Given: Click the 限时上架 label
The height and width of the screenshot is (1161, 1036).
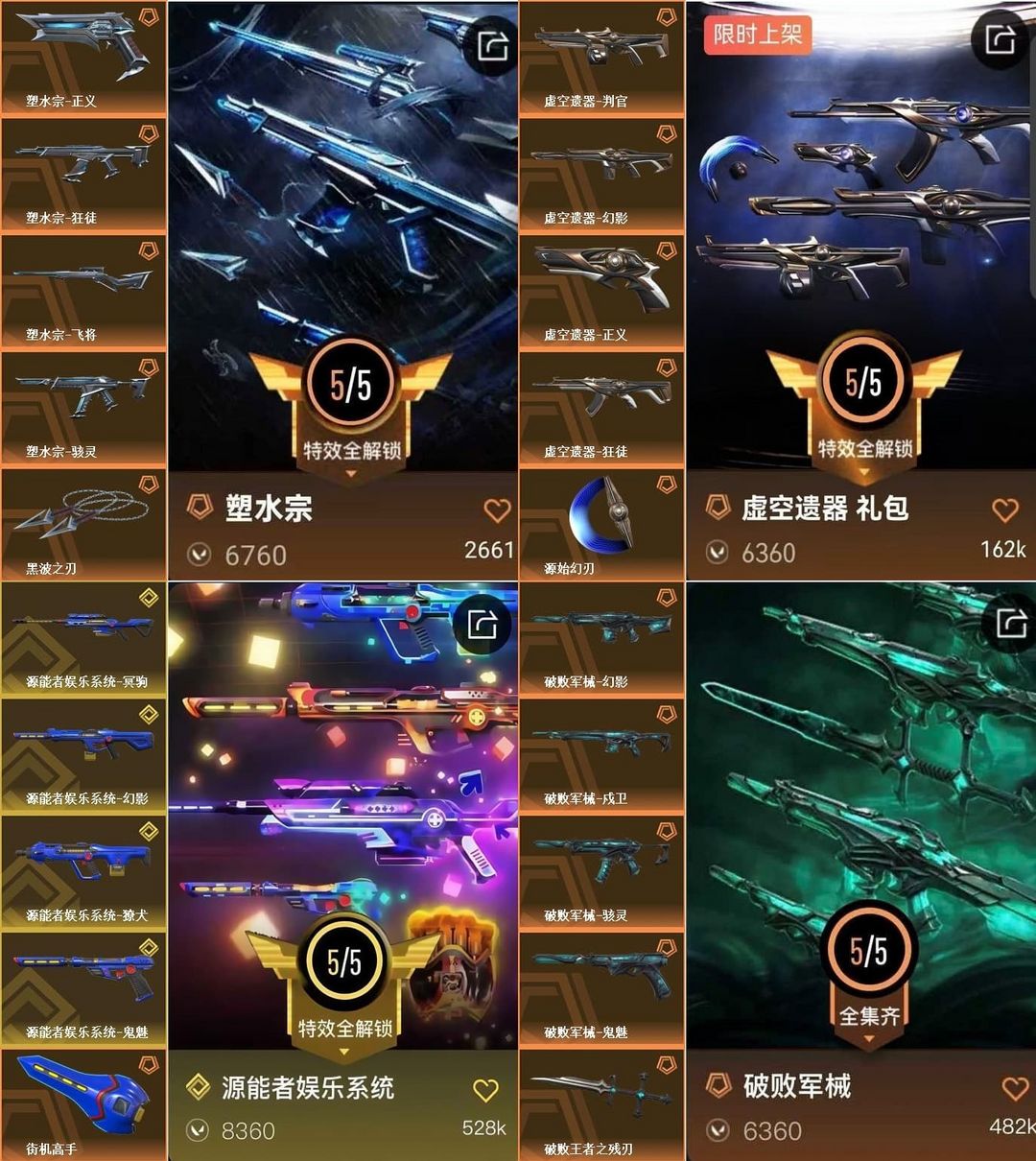Looking at the screenshot, I should click(758, 35).
